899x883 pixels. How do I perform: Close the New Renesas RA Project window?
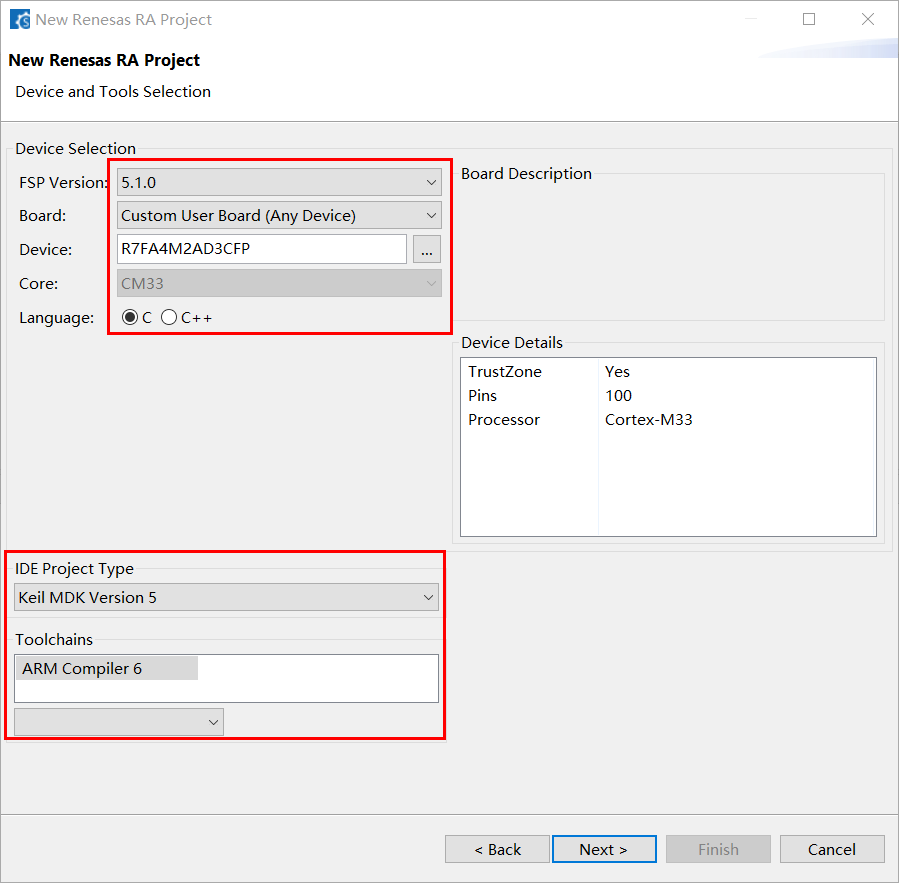point(868,19)
